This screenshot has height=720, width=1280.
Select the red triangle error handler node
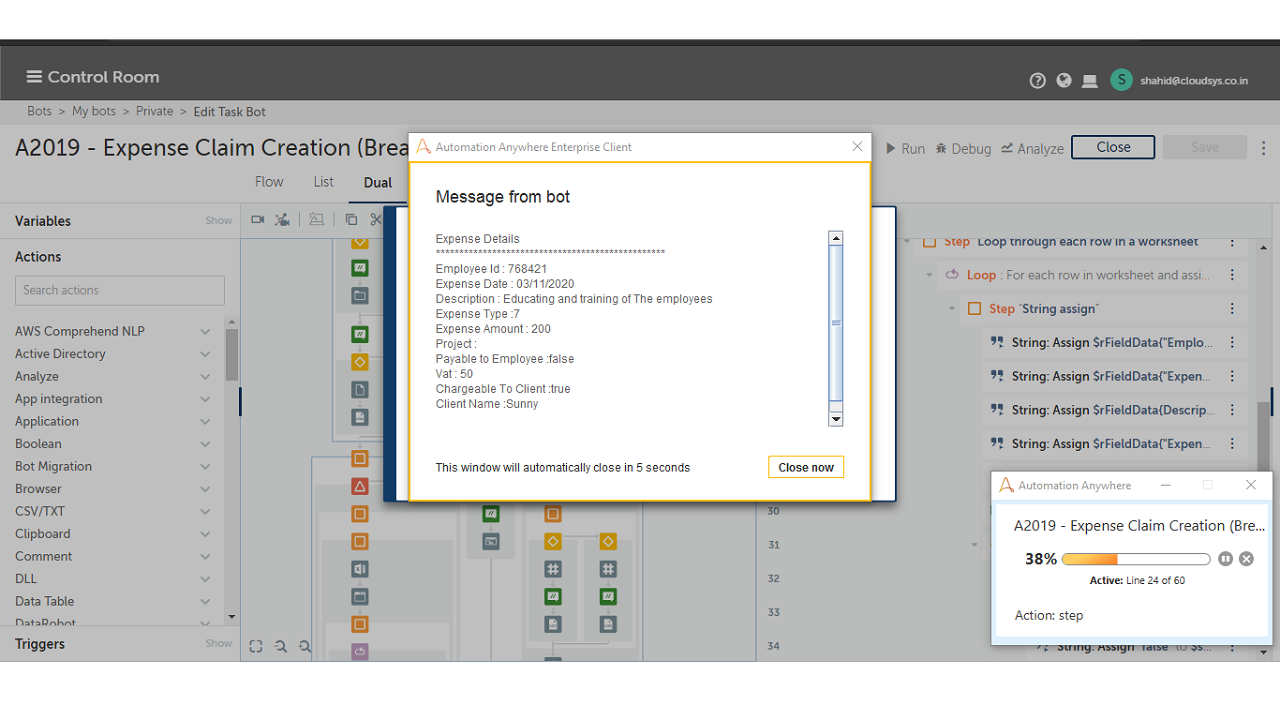[360, 486]
